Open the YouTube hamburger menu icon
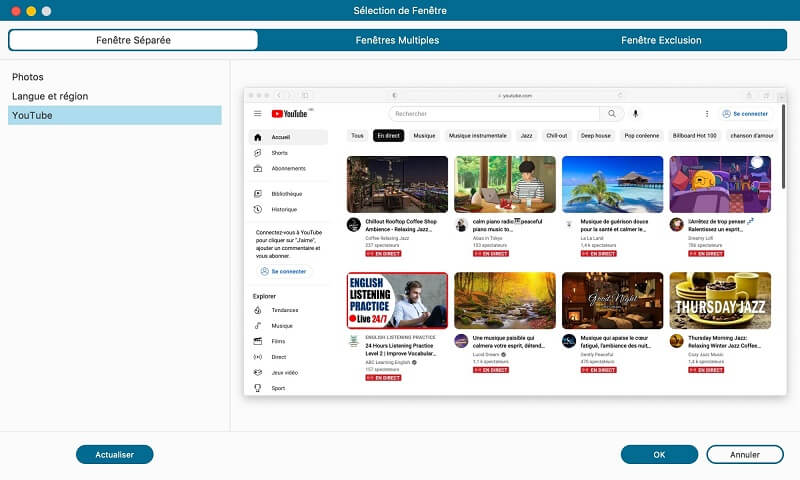800x480 pixels. [258, 114]
